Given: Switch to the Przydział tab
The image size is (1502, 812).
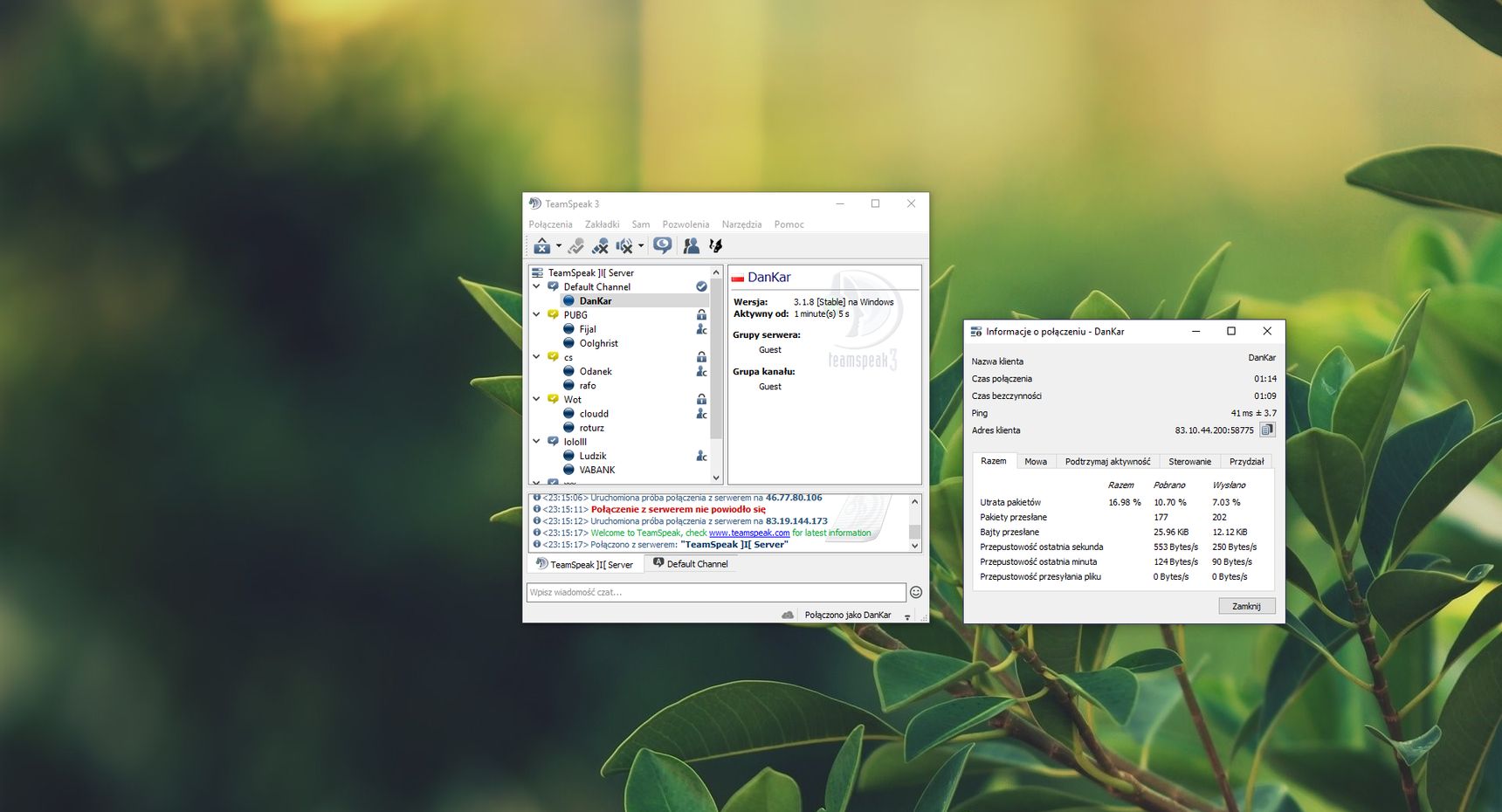Looking at the screenshot, I should 1246,462.
